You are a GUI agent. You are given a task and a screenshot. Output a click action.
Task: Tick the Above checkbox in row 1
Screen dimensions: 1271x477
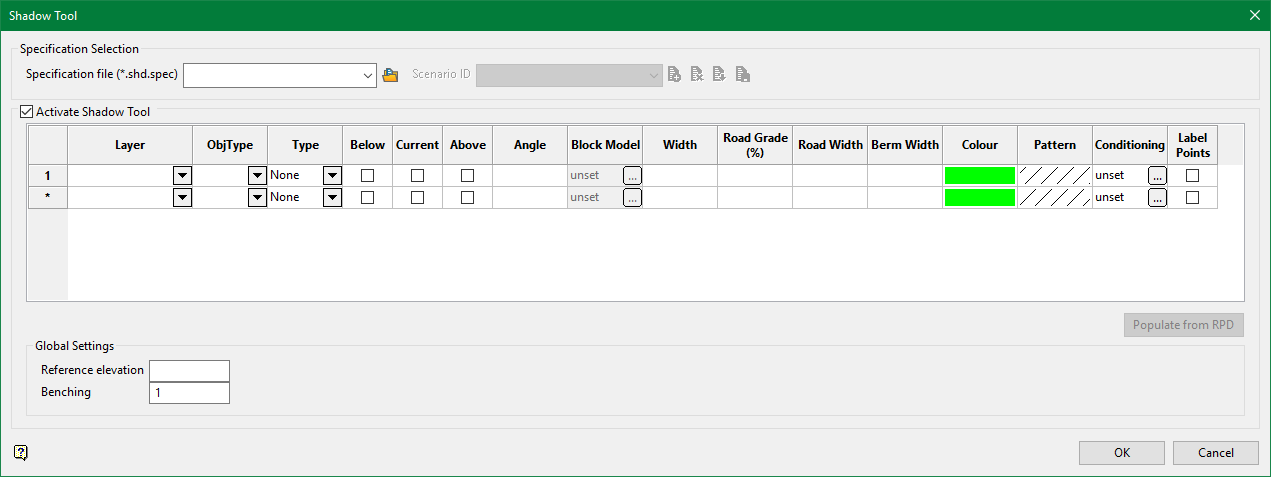coord(467,175)
